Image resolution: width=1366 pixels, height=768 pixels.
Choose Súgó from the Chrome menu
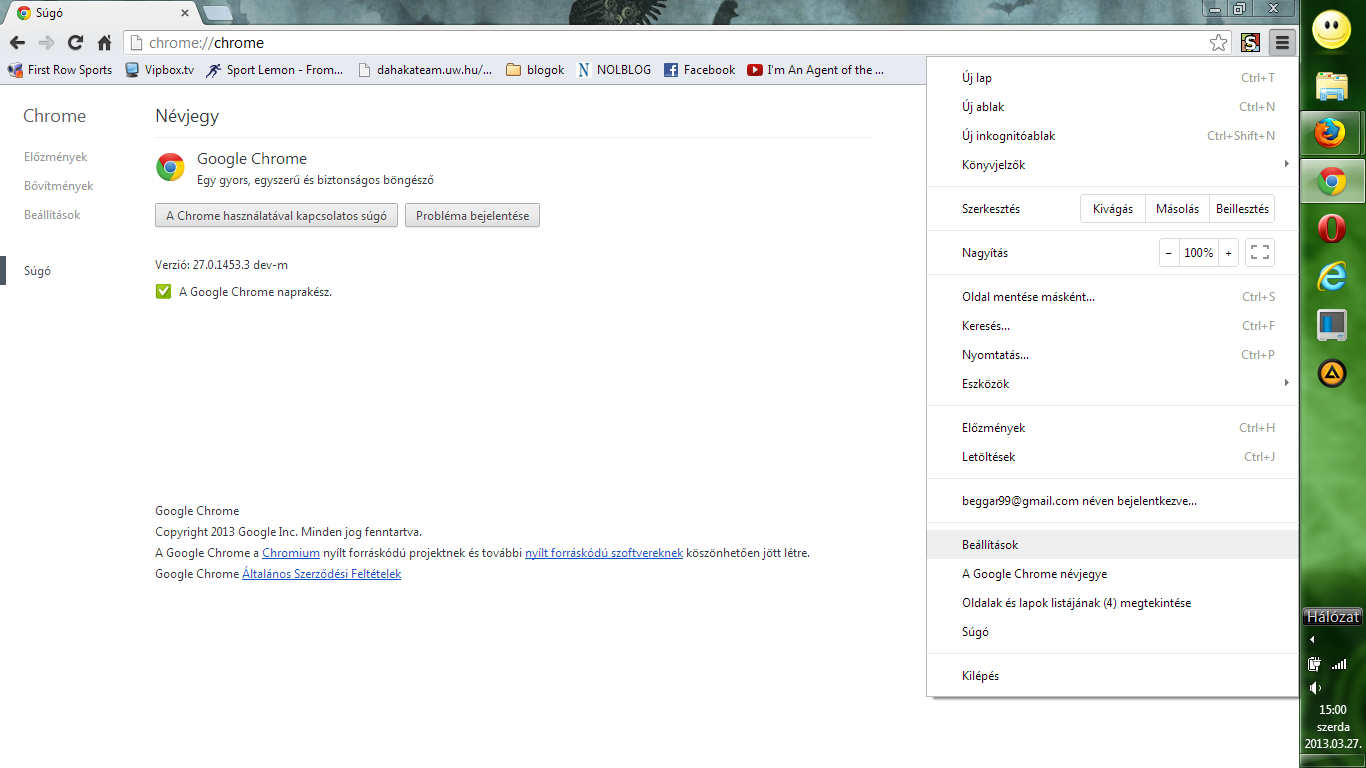(1112, 632)
